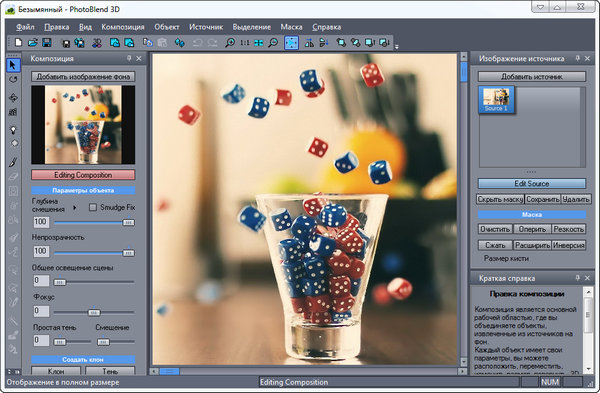Click the Сохранить mask button
This screenshot has height=393, width=600.
(543, 199)
